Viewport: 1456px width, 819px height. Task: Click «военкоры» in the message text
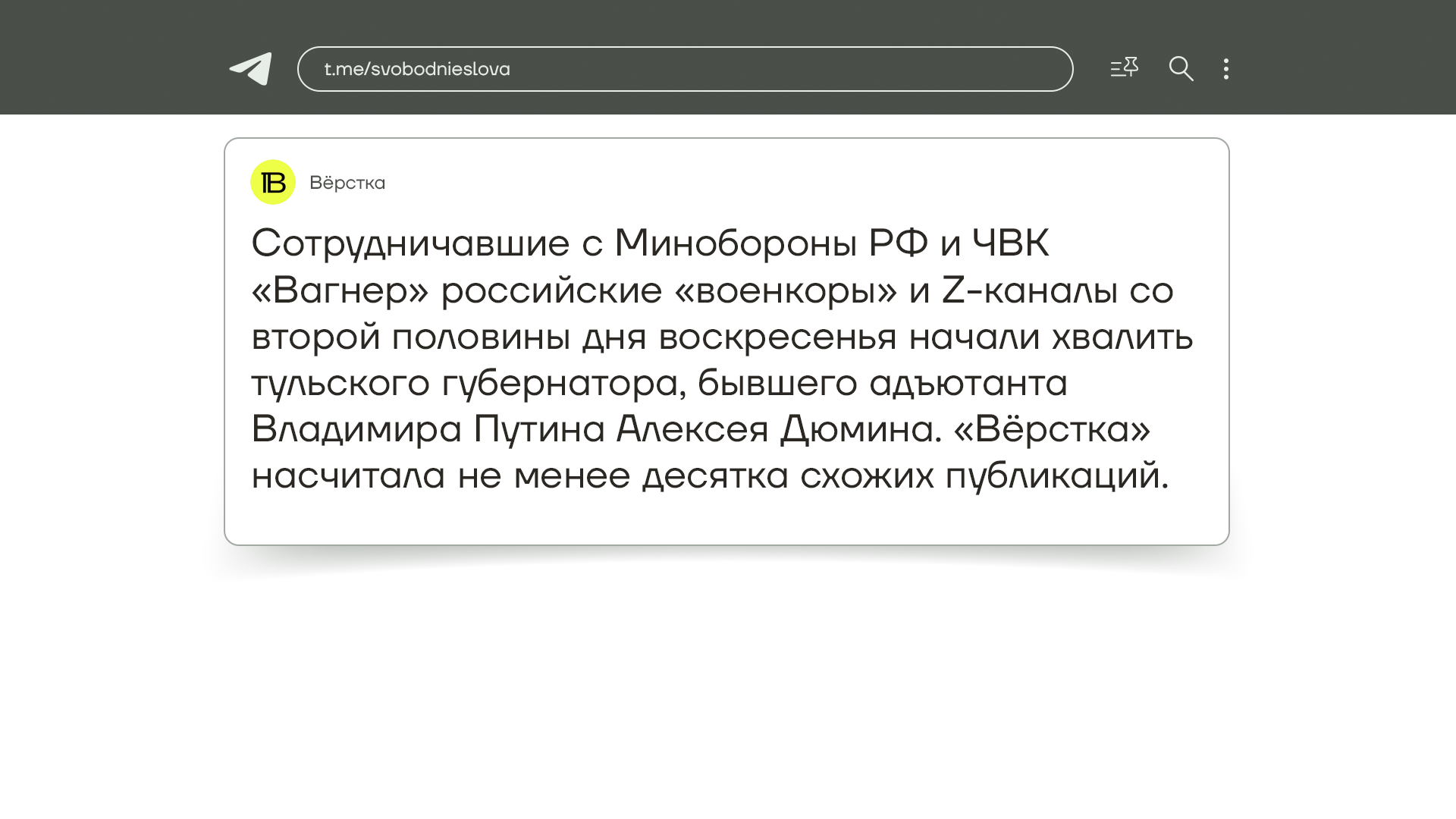coord(786,290)
